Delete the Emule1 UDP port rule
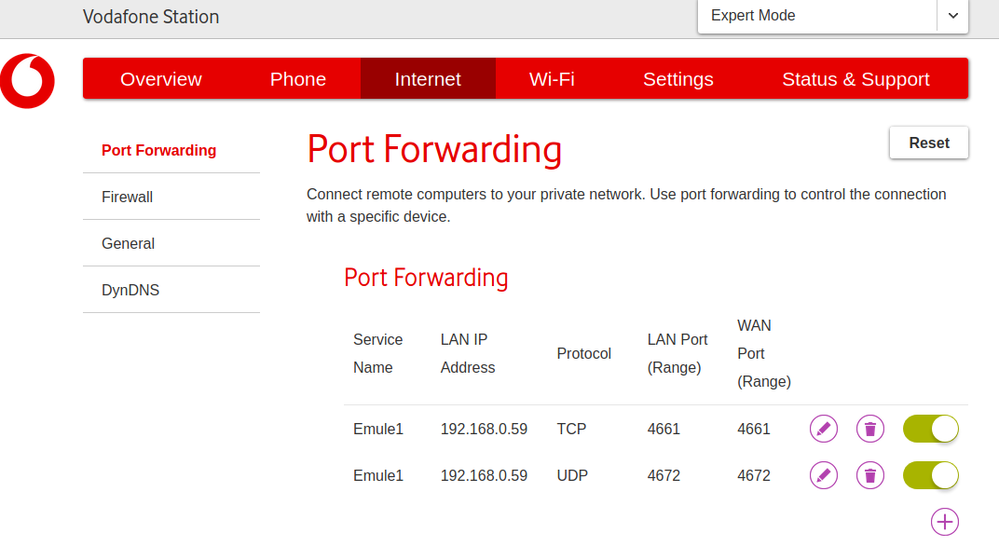 pos(870,475)
